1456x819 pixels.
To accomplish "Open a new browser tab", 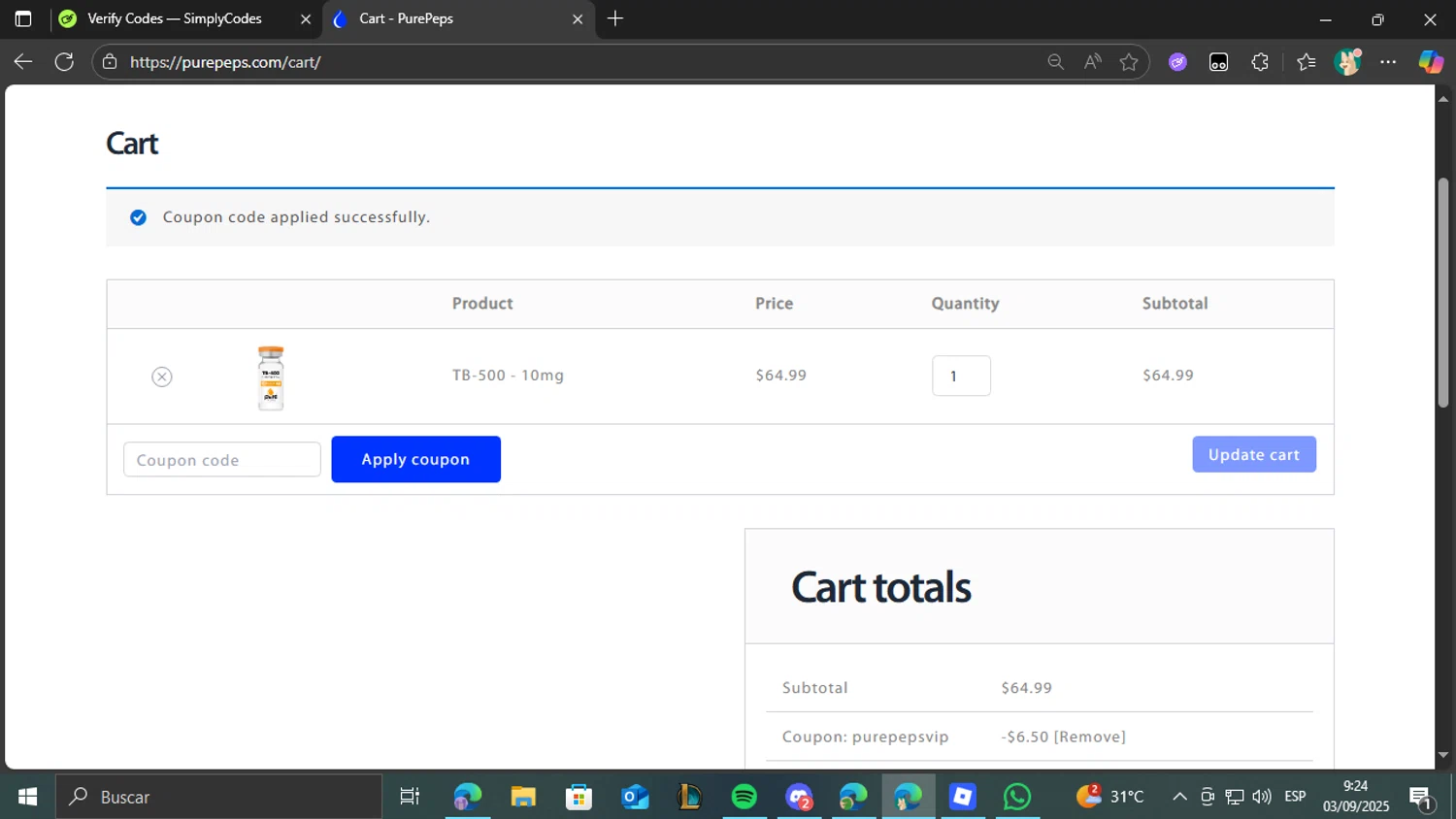I will 615,18.
